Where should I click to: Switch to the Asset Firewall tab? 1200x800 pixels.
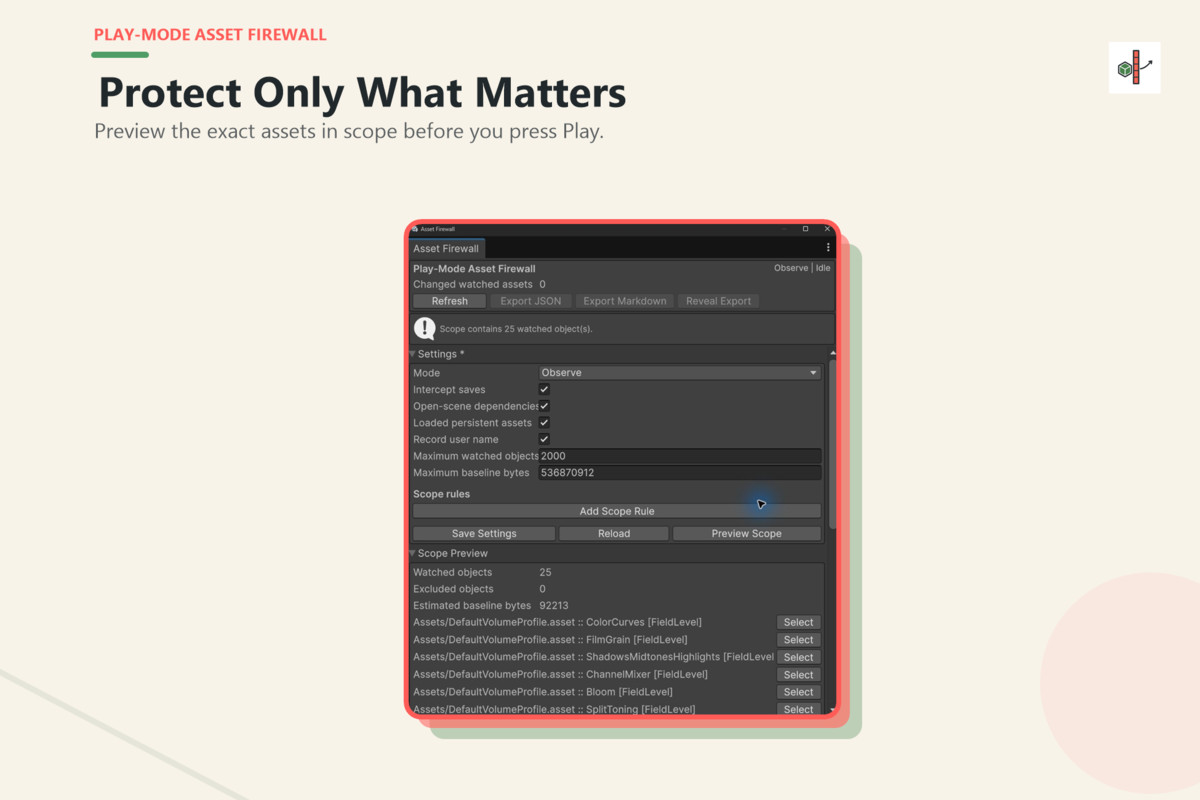[446, 248]
